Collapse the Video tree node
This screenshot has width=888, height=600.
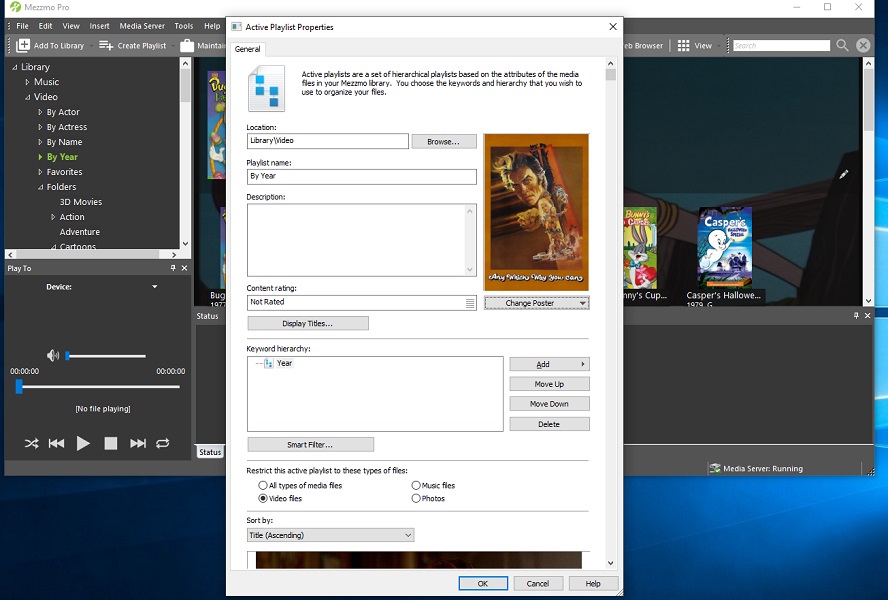27,97
